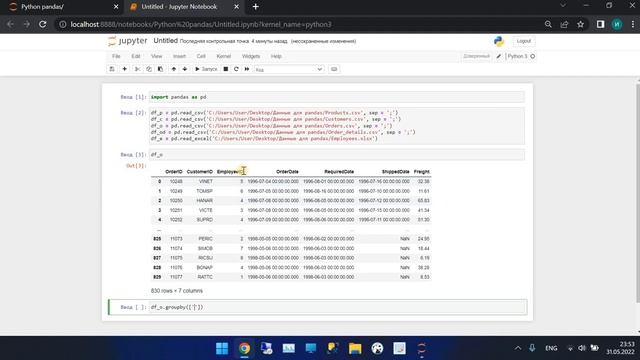Reload the page with the browser refresh icon
640x360 pixels.
42,24
